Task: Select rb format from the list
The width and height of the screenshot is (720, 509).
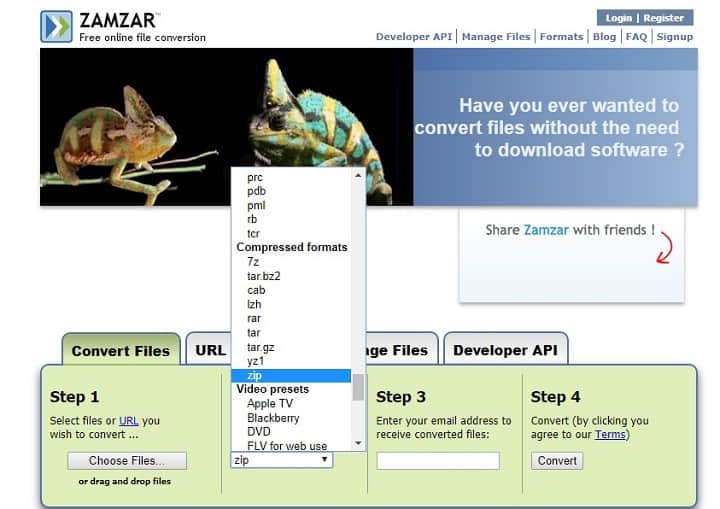Action: coord(291,219)
